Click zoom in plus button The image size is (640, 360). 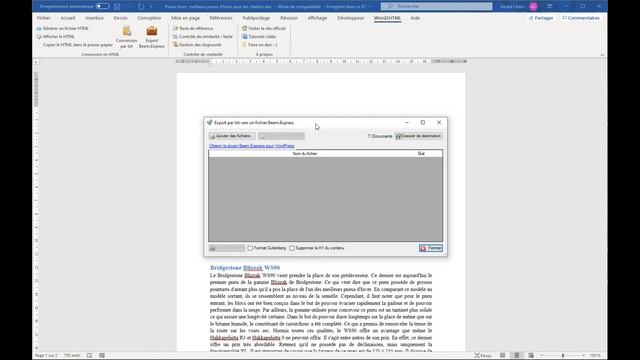tap(584, 356)
